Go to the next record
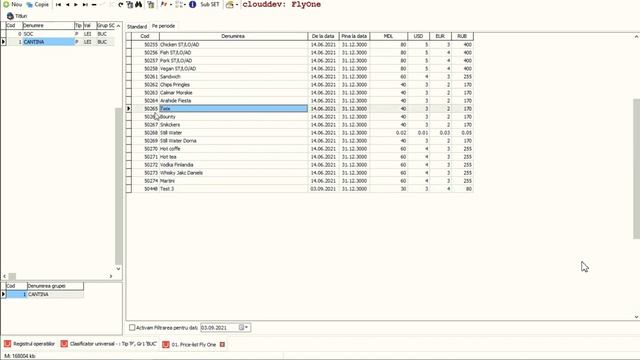 tap(76, 4)
